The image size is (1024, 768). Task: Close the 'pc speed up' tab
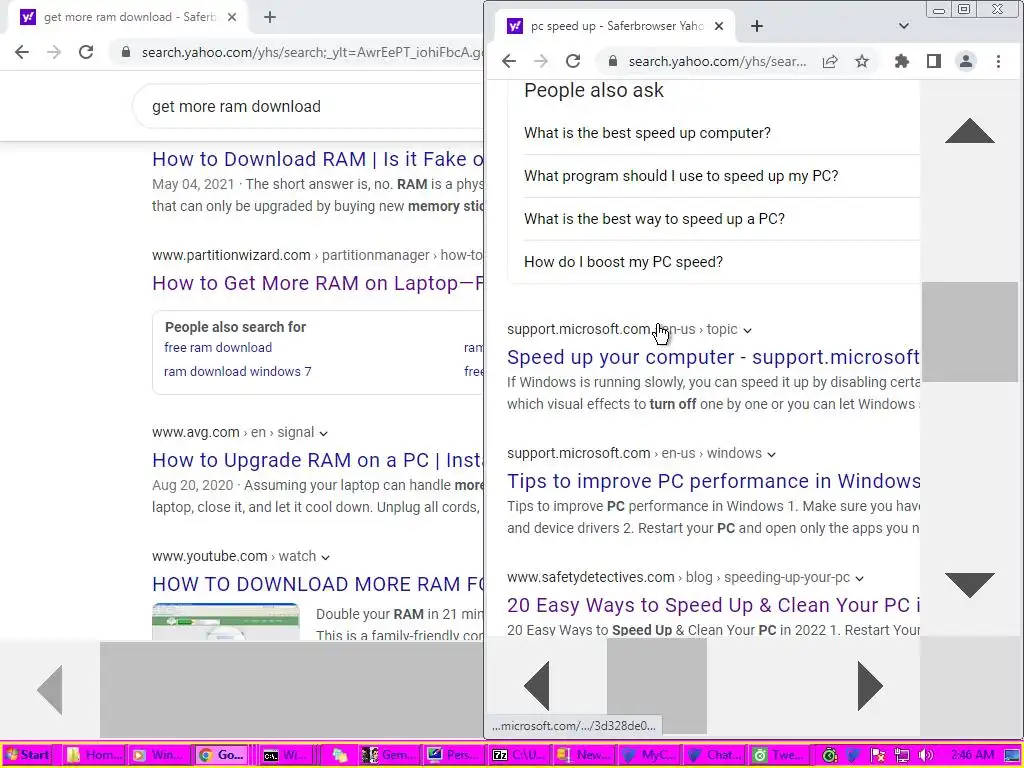point(719,26)
